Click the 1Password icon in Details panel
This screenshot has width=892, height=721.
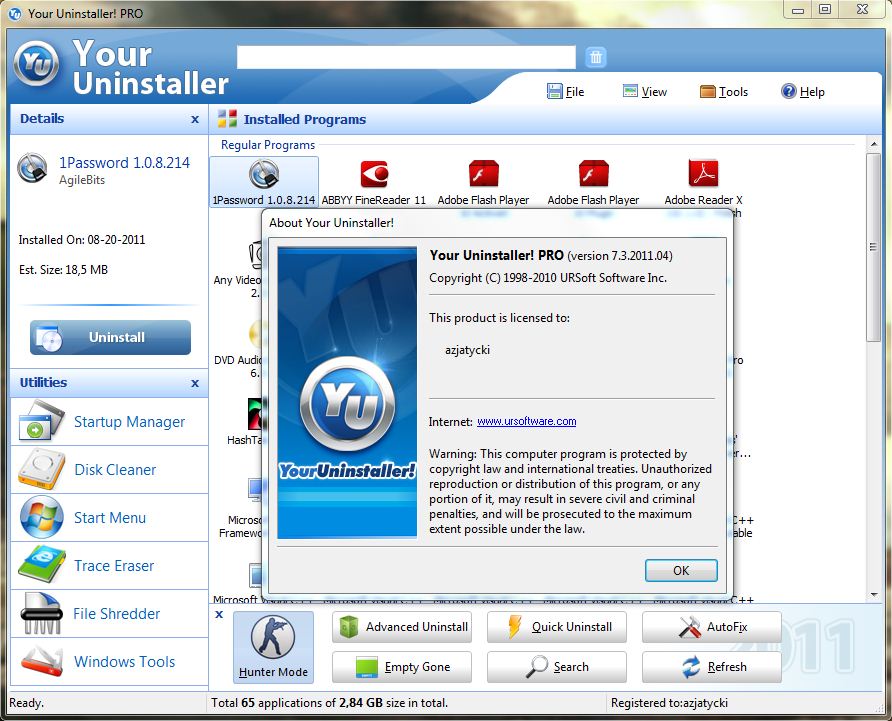(x=32, y=168)
